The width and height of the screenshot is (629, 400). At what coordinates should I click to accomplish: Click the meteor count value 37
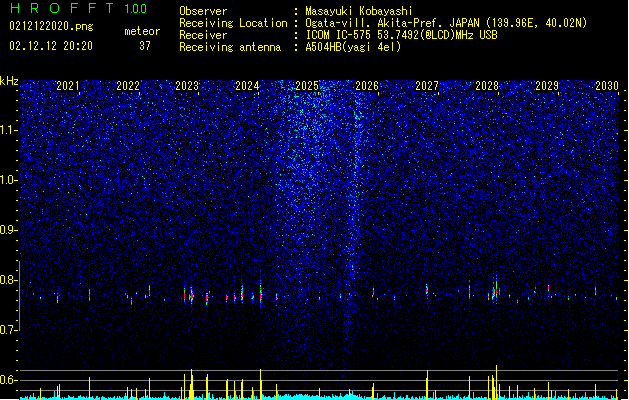pos(145,46)
